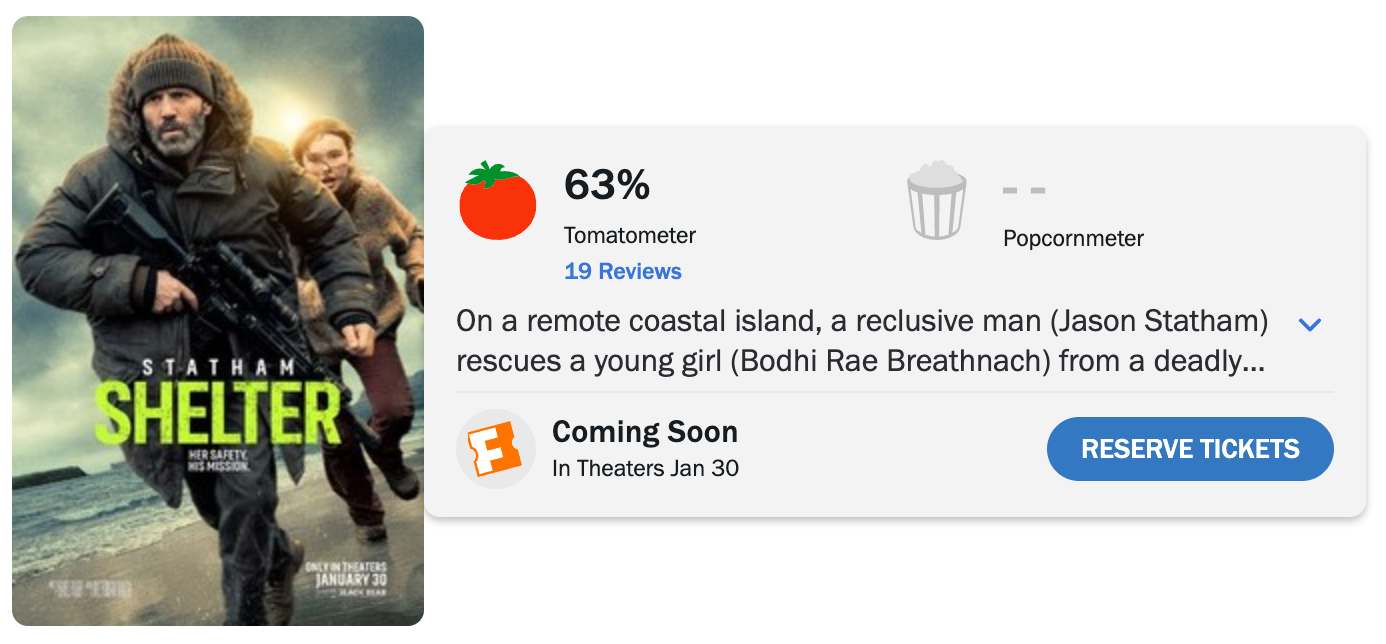Click the empty Popcornmeter score dashes
The image size is (1386, 644).
click(1023, 190)
